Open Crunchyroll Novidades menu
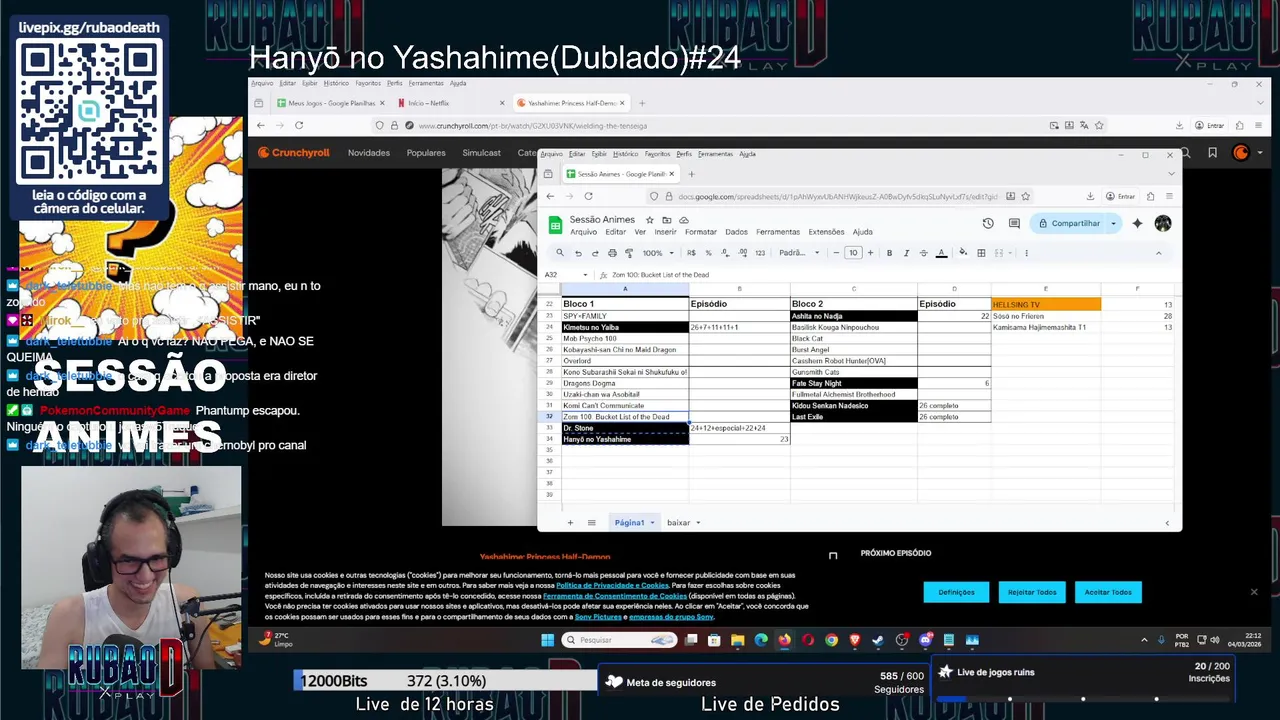This screenshot has width=1280, height=720. [369, 153]
